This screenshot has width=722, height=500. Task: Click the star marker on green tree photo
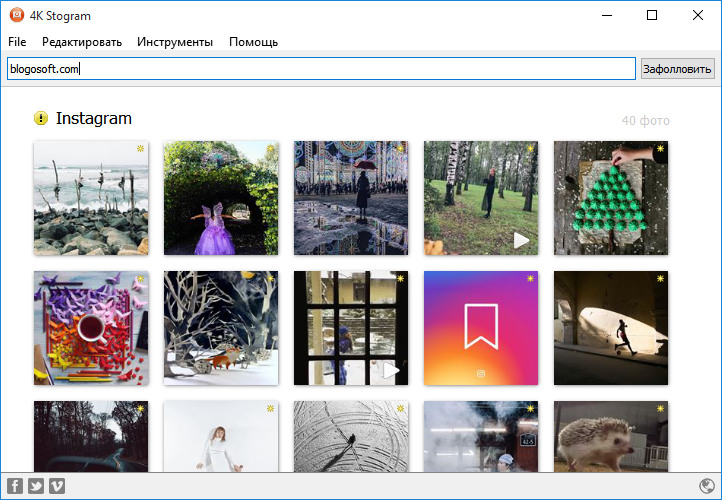point(660,149)
